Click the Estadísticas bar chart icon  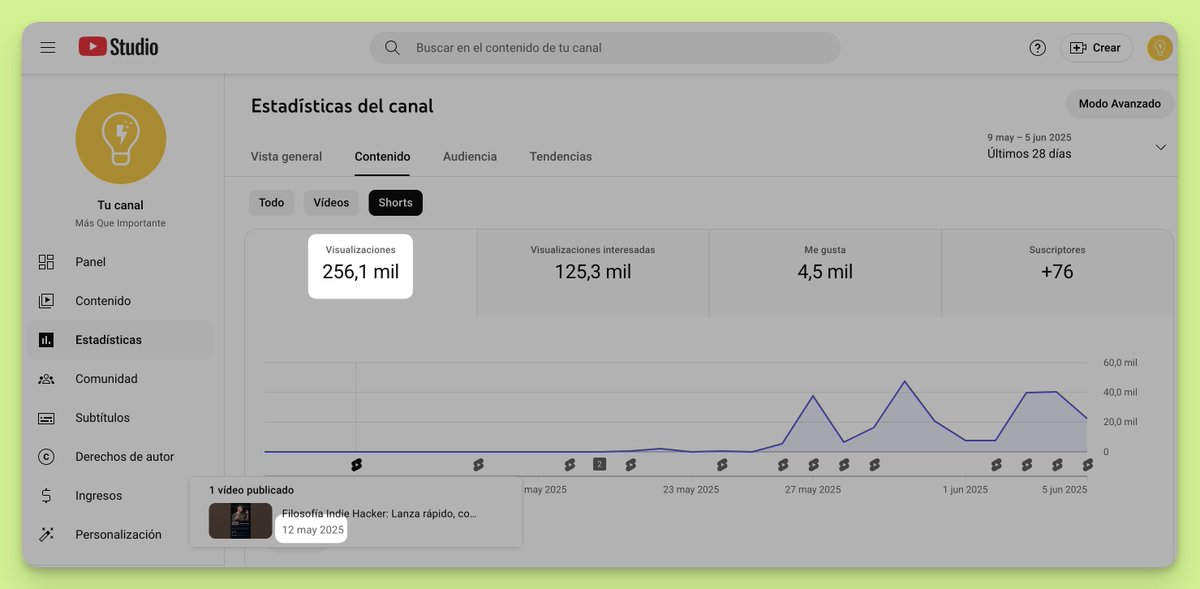coord(46,339)
